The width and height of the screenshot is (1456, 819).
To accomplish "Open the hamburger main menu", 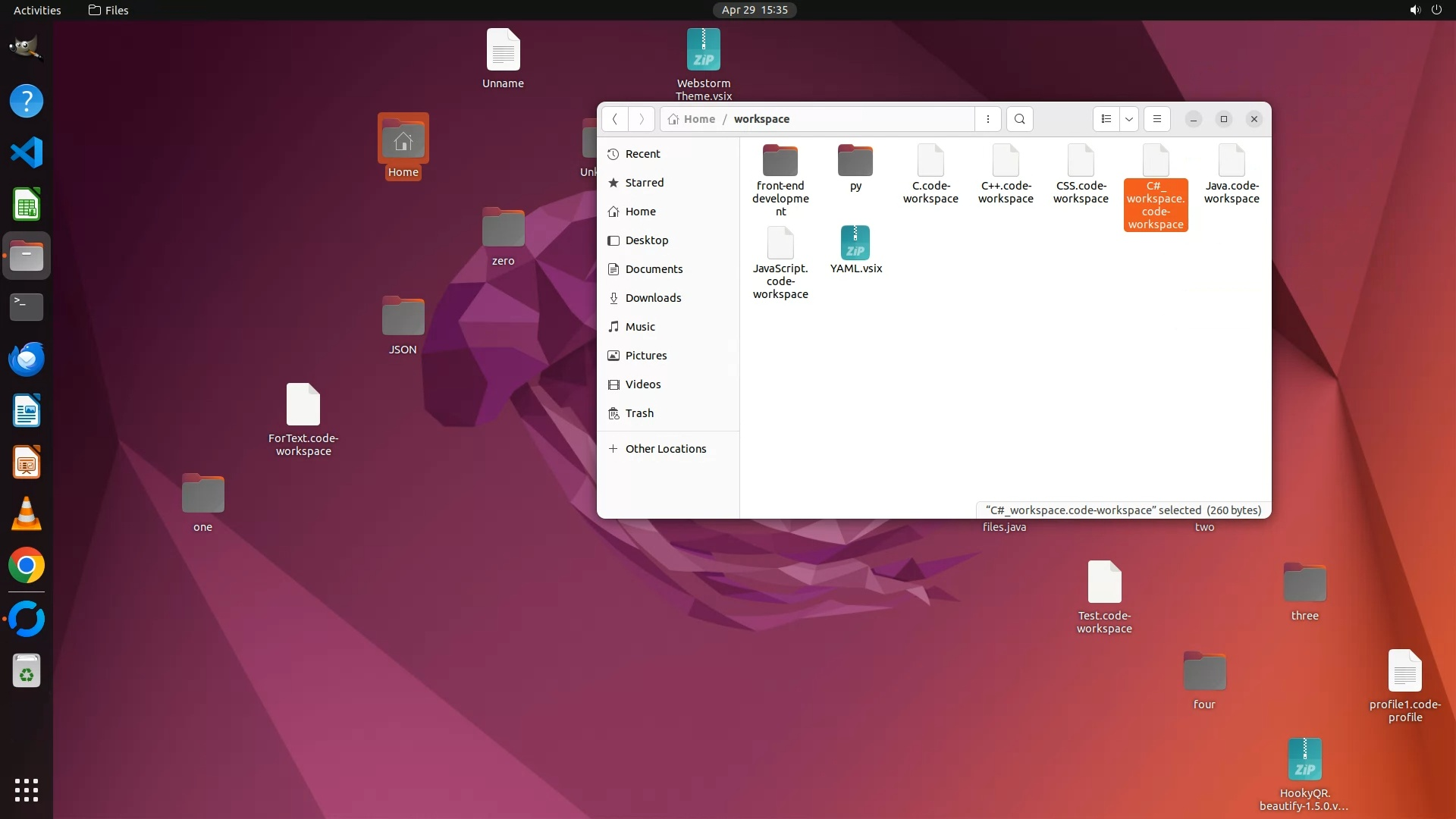I will click(1156, 119).
